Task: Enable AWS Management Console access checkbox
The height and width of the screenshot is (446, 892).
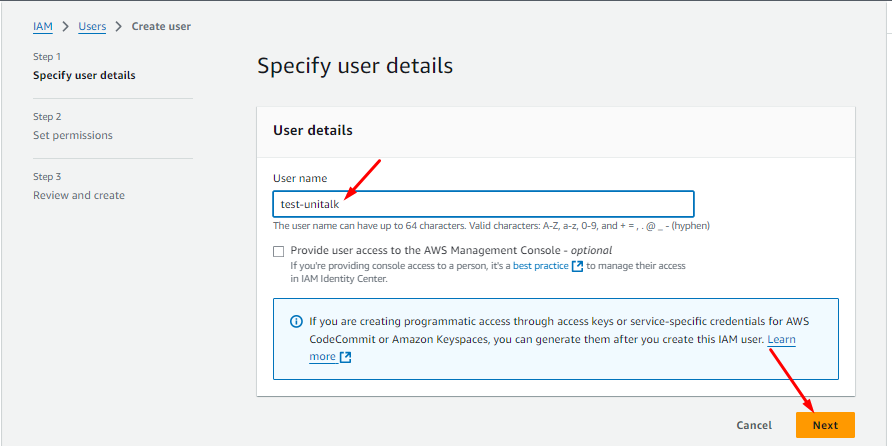Action: pos(278,251)
